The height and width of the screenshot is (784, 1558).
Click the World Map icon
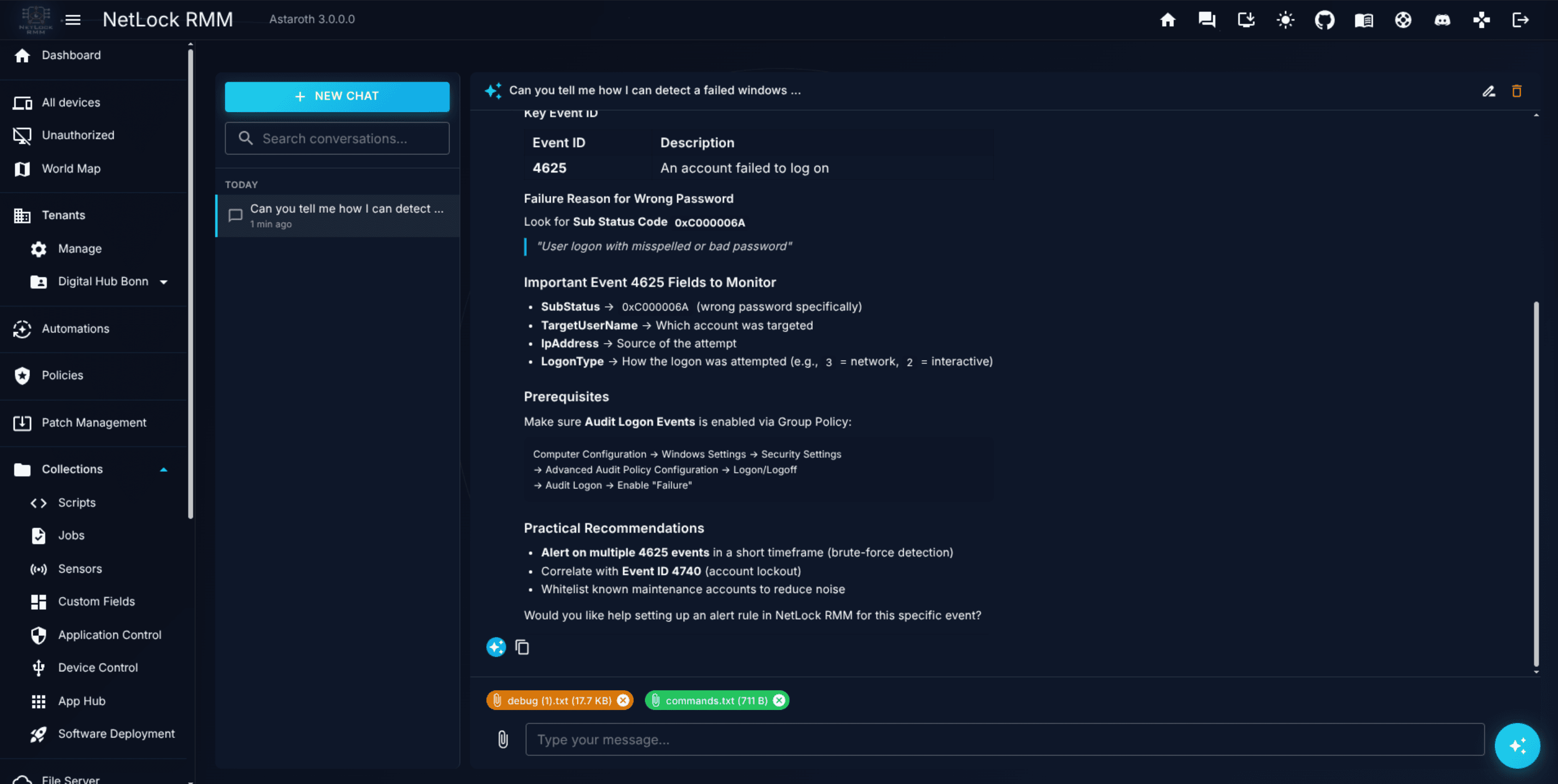[22, 169]
